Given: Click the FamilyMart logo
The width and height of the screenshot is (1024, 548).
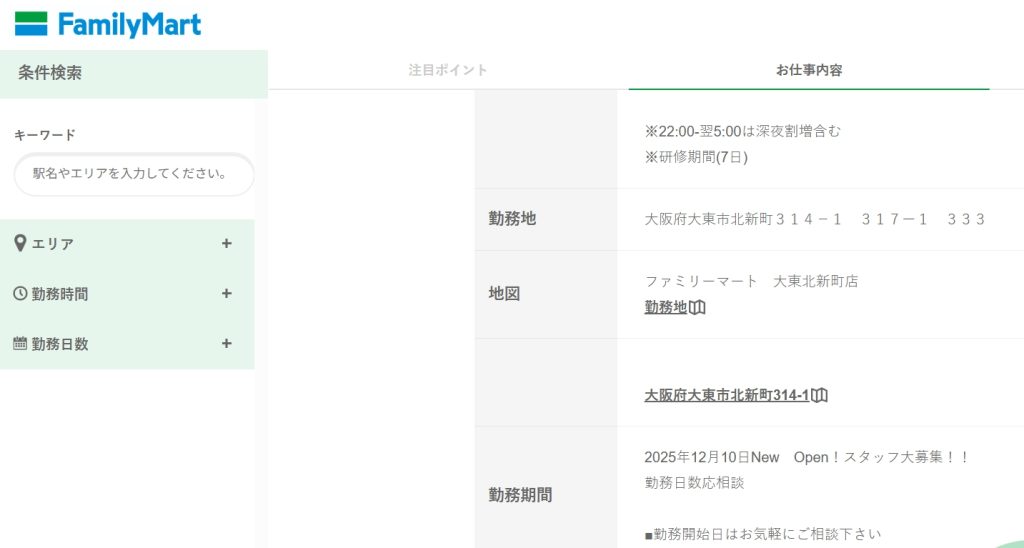Looking at the screenshot, I should tap(108, 25).
